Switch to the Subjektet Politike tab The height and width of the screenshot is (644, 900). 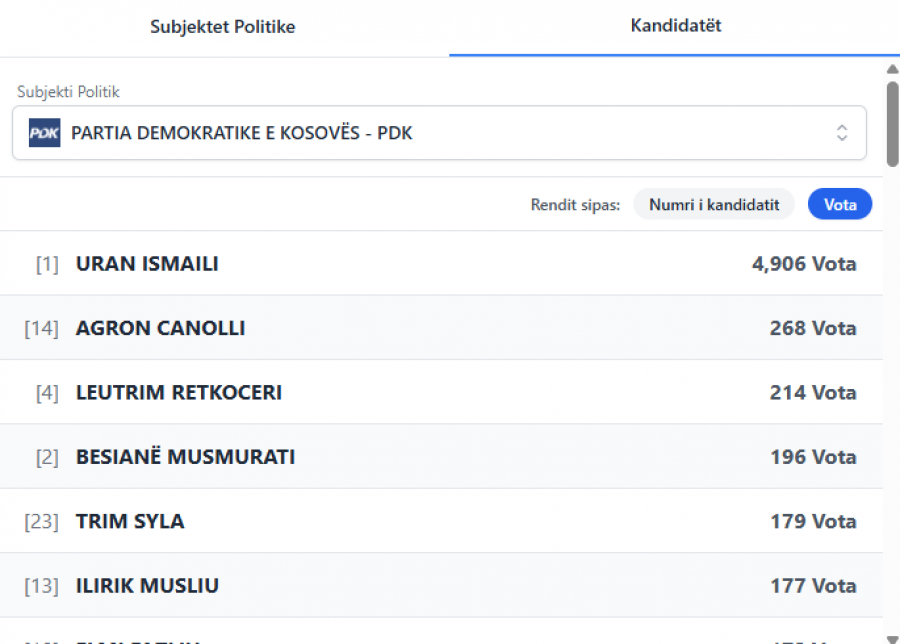[x=223, y=27]
